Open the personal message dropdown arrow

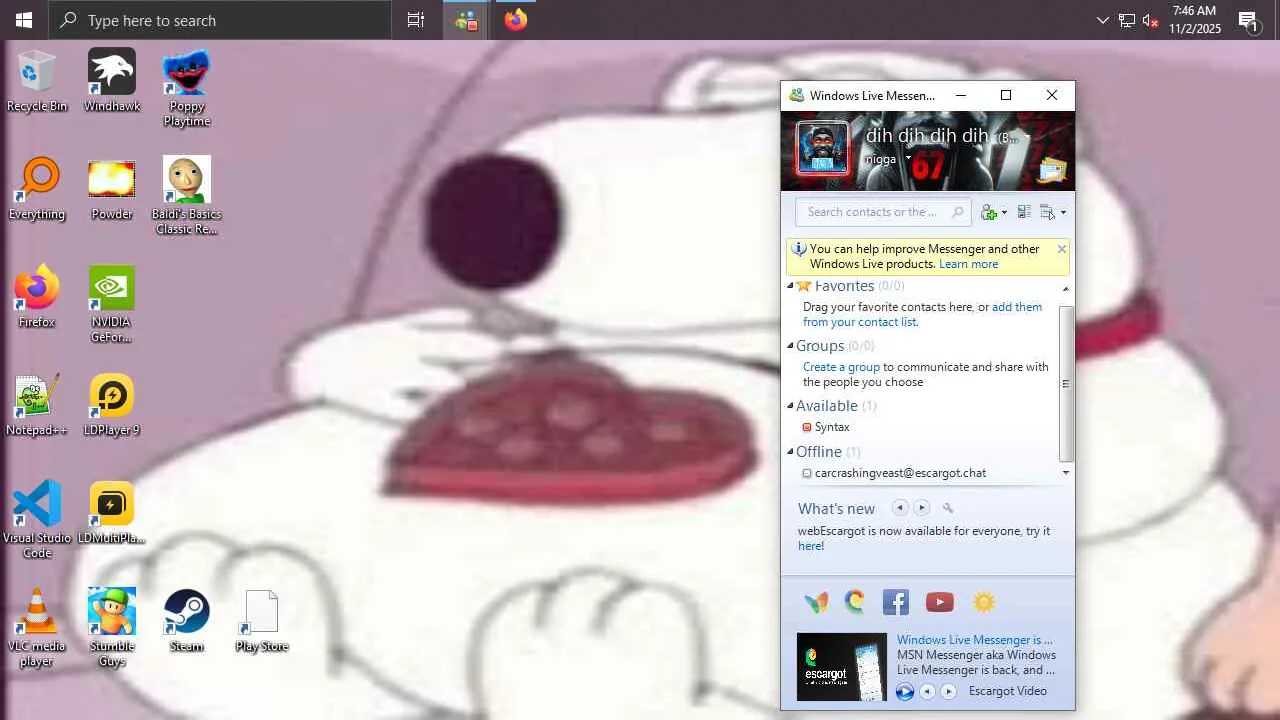(x=908, y=159)
